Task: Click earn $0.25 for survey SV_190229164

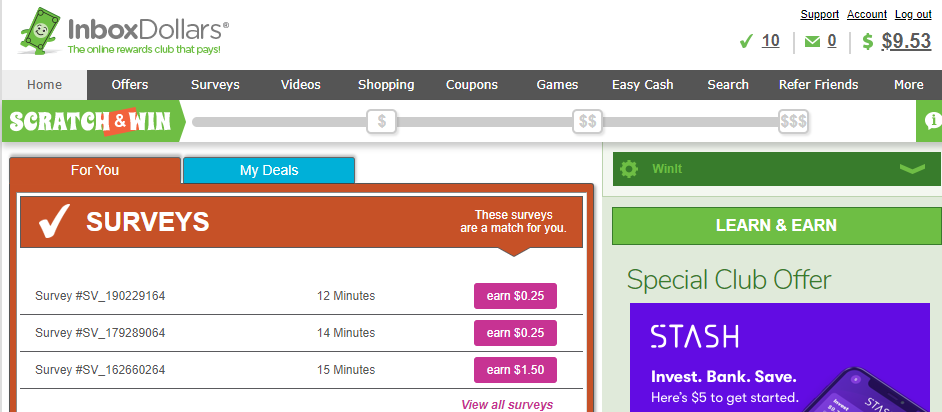Action: point(515,296)
